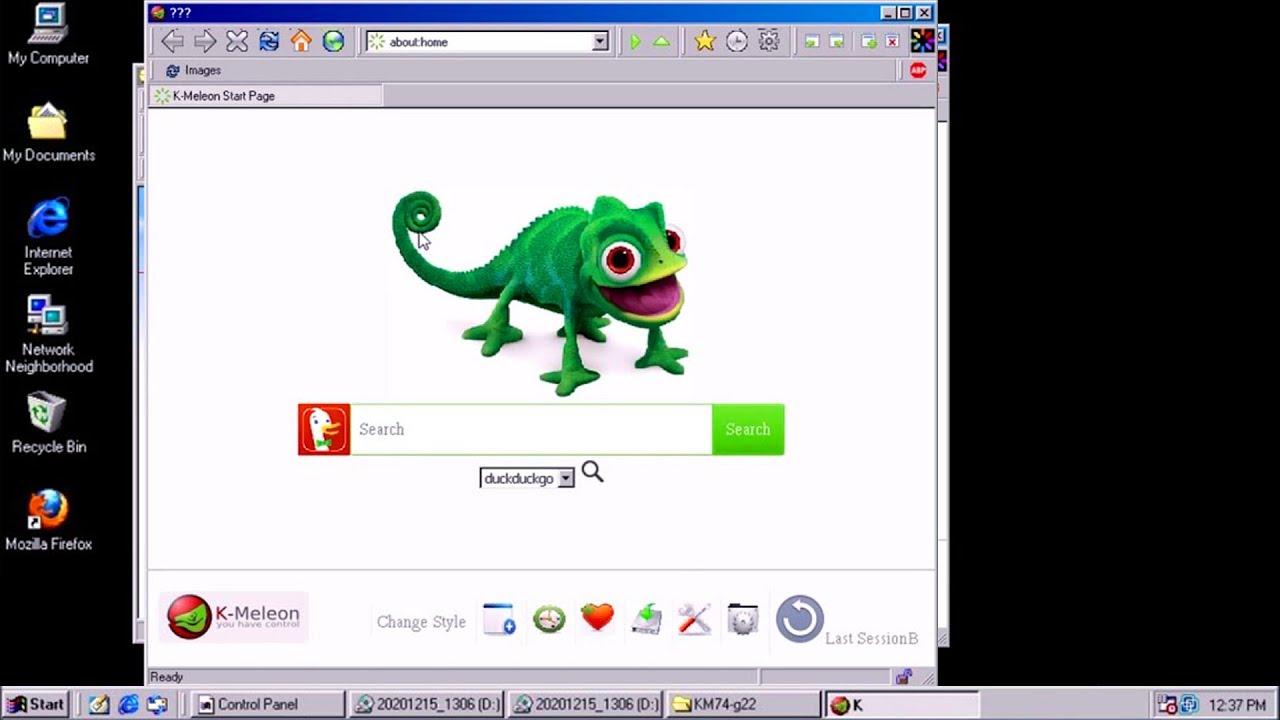Switch to the KM74-g22 folder taskbar button
This screenshot has height=720, width=1280.
[743, 704]
